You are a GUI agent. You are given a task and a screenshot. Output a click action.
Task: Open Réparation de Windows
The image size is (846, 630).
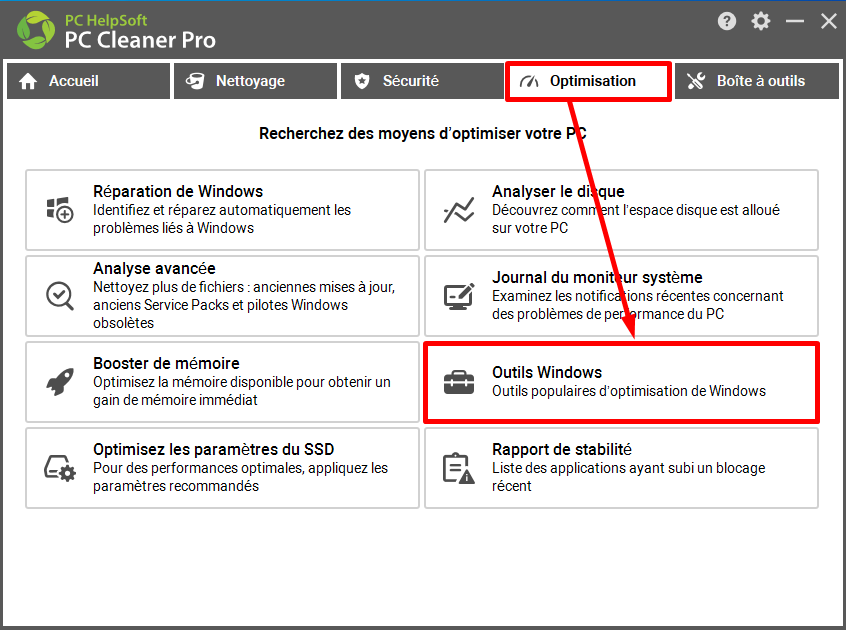pyautogui.click(x=222, y=210)
